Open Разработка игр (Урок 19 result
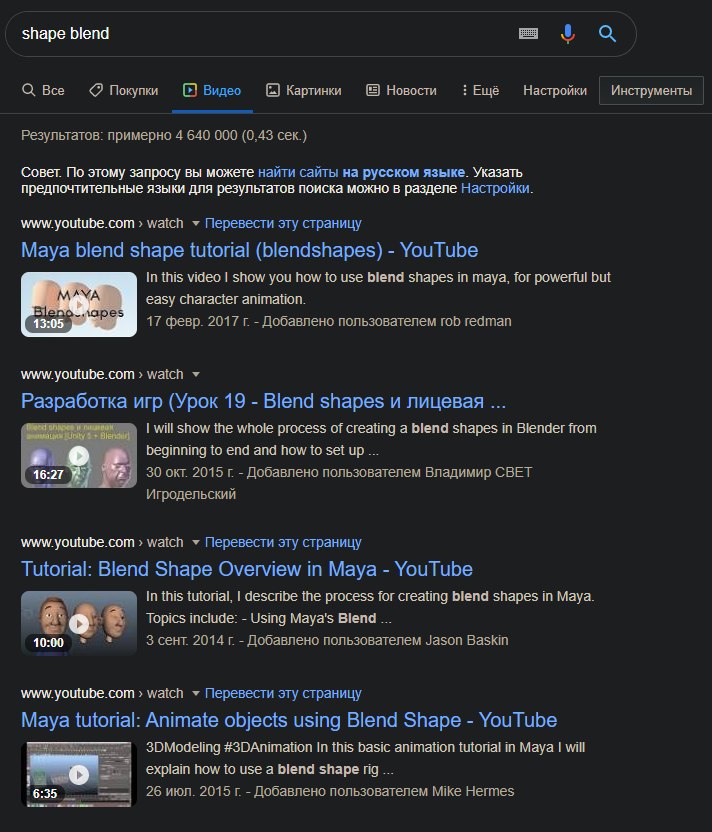The width and height of the screenshot is (712, 832). pos(264,402)
